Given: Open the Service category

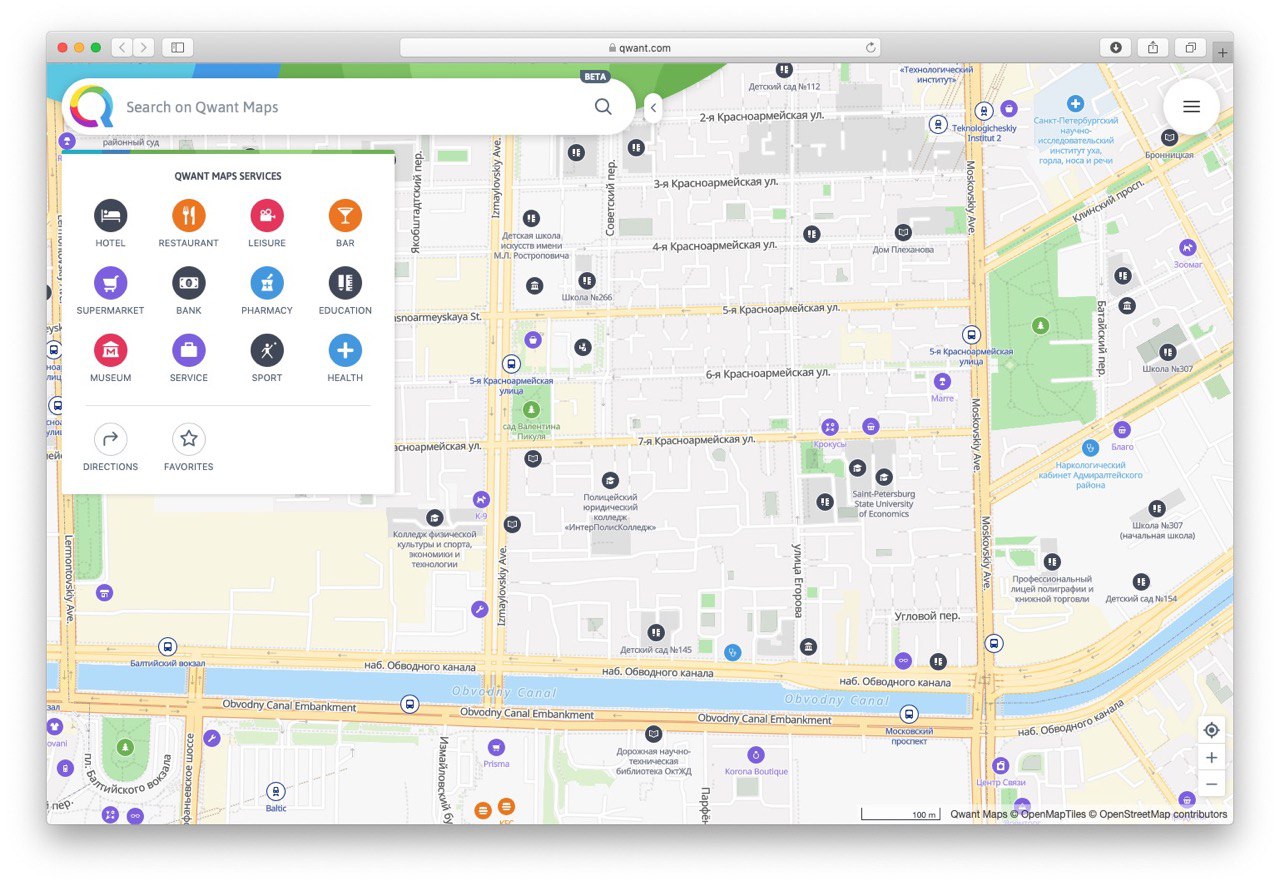Looking at the screenshot, I should pyautogui.click(x=188, y=350).
